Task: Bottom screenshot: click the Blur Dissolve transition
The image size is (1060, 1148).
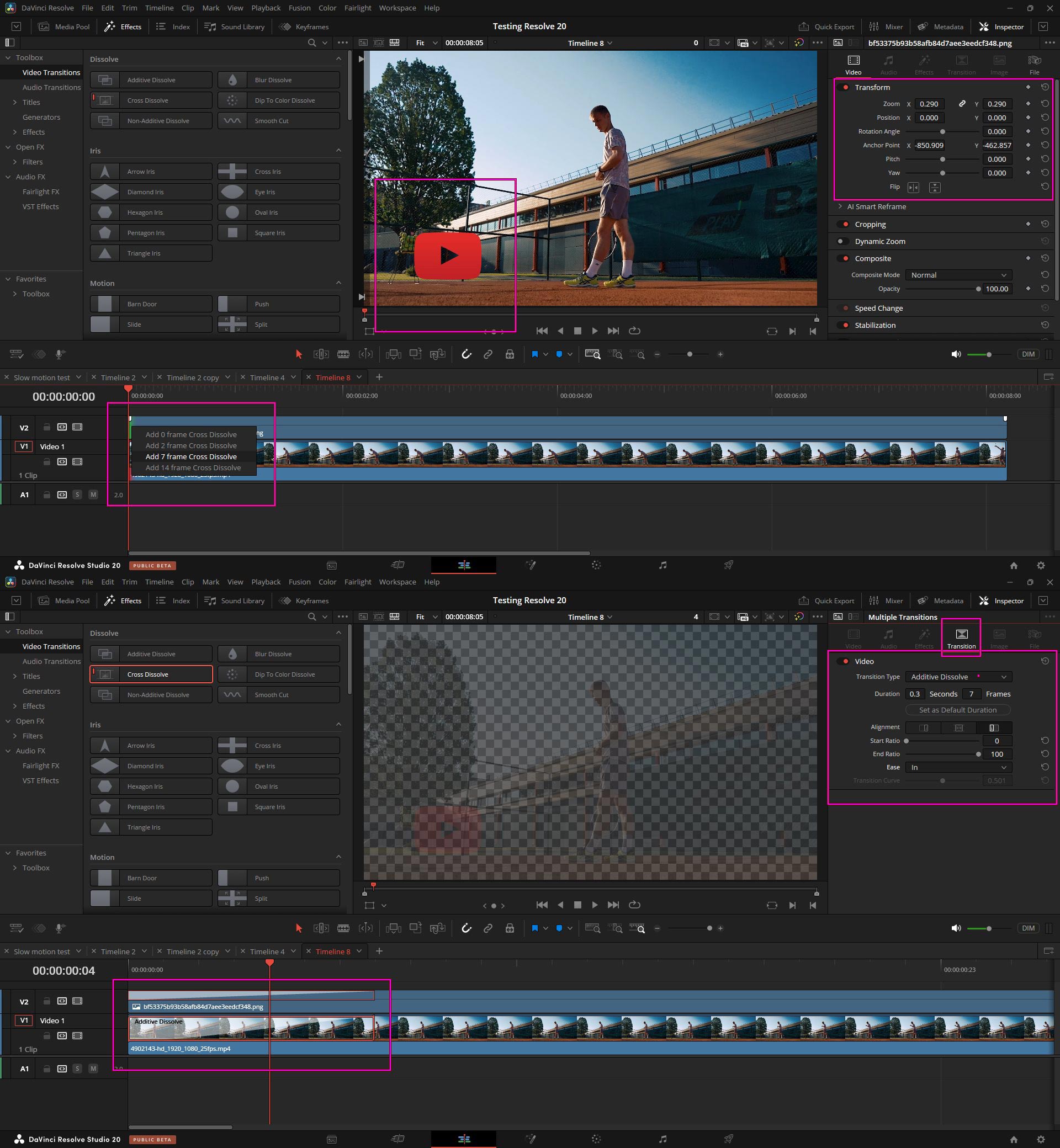Action: tap(279, 653)
